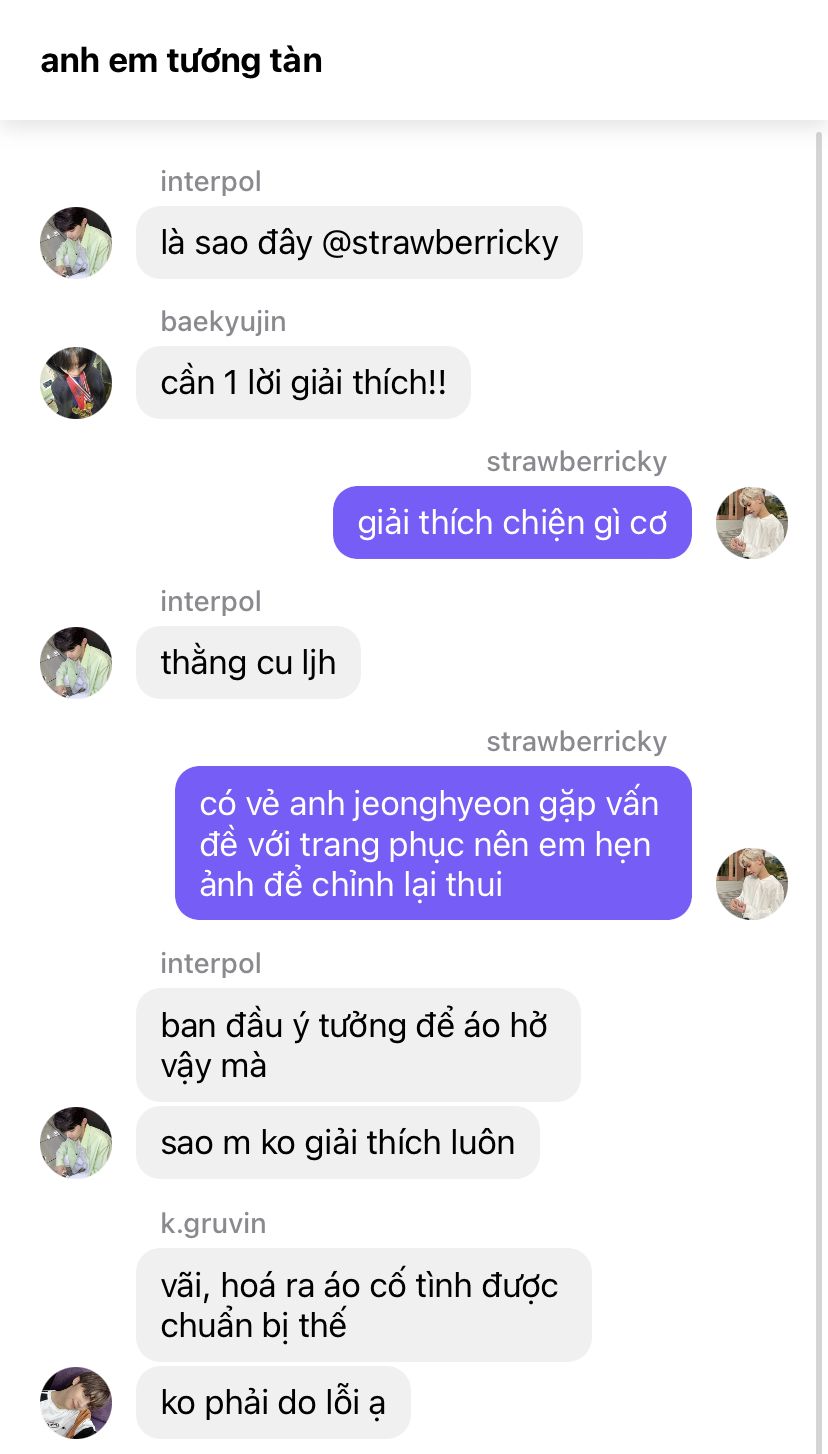Tap interpol's avatar beside 'sao m ko giải thích luôn'
The image size is (828, 1454).
pyautogui.click(x=76, y=1142)
